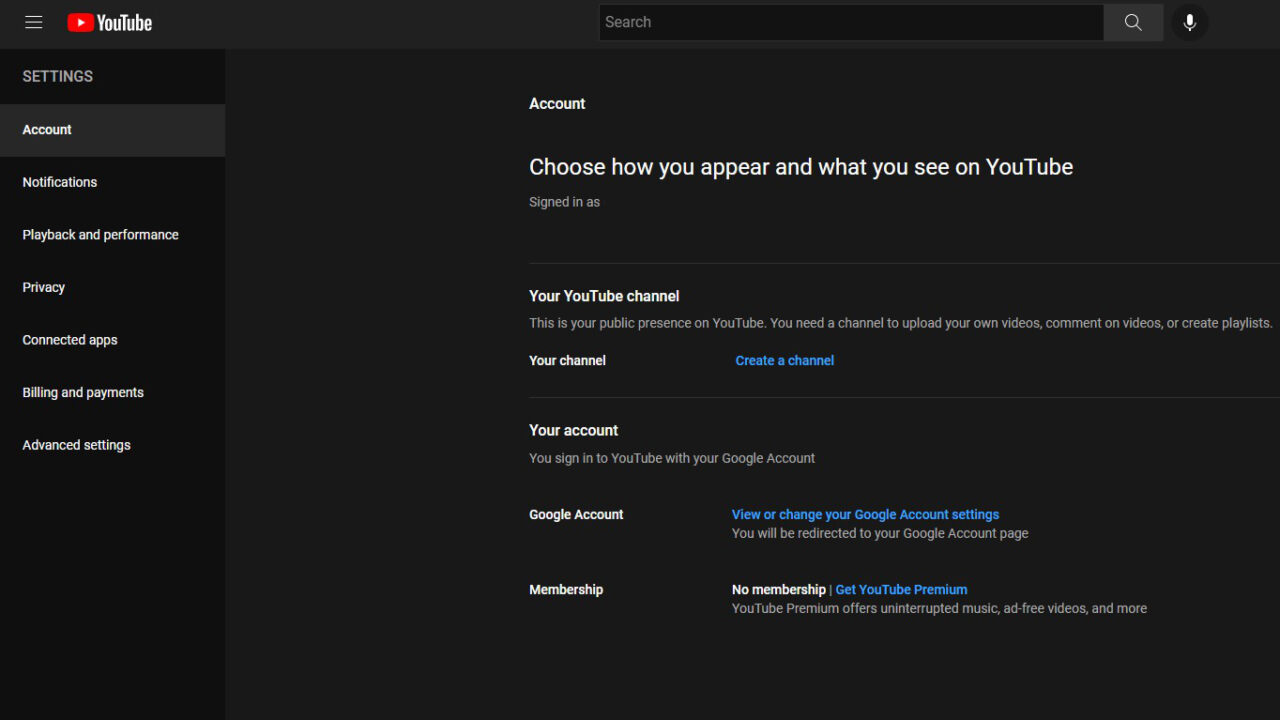Click the YouTube logo
Viewport: 1280px width, 720px height.
(109, 22)
